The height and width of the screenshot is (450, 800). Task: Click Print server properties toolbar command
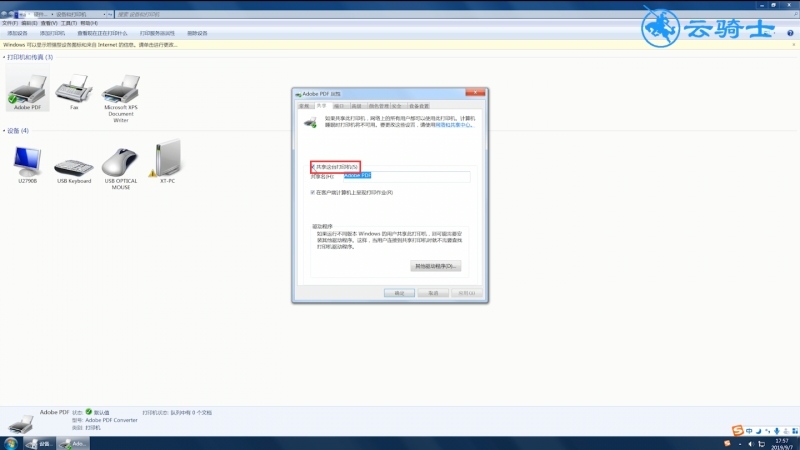tap(157, 33)
